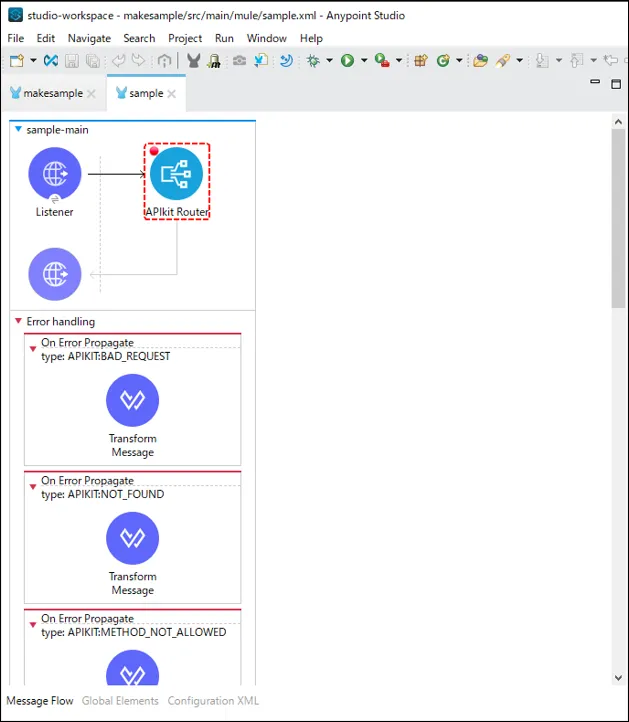
Task: Click the scroll up arrow of canvas scrollbar
Action: coord(618,122)
